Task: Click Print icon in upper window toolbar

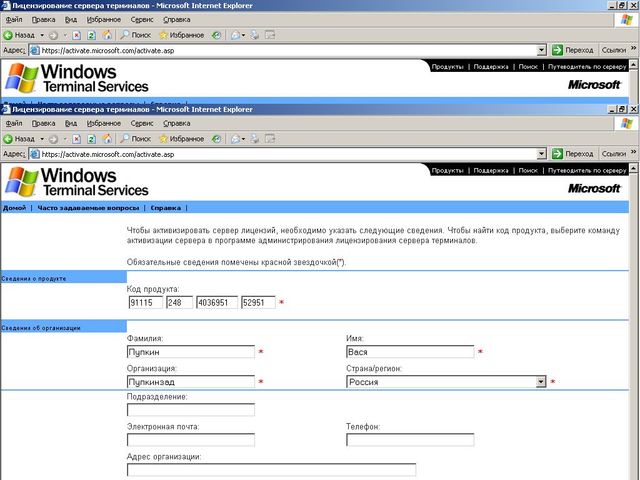Action: [255, 35]
